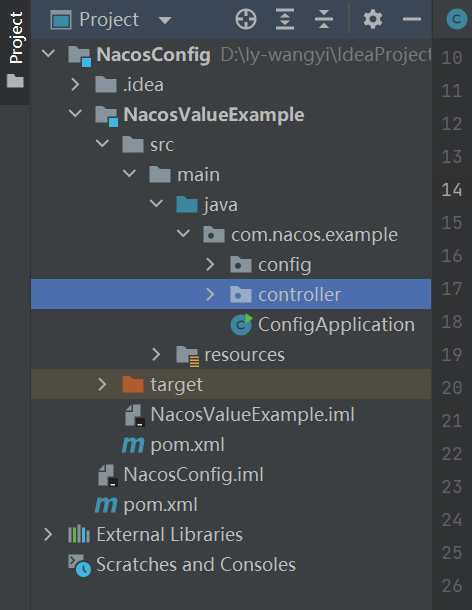Viewport: 472px width, 610px height.
Task: Select the resources folder label
Action: point(245,355)
